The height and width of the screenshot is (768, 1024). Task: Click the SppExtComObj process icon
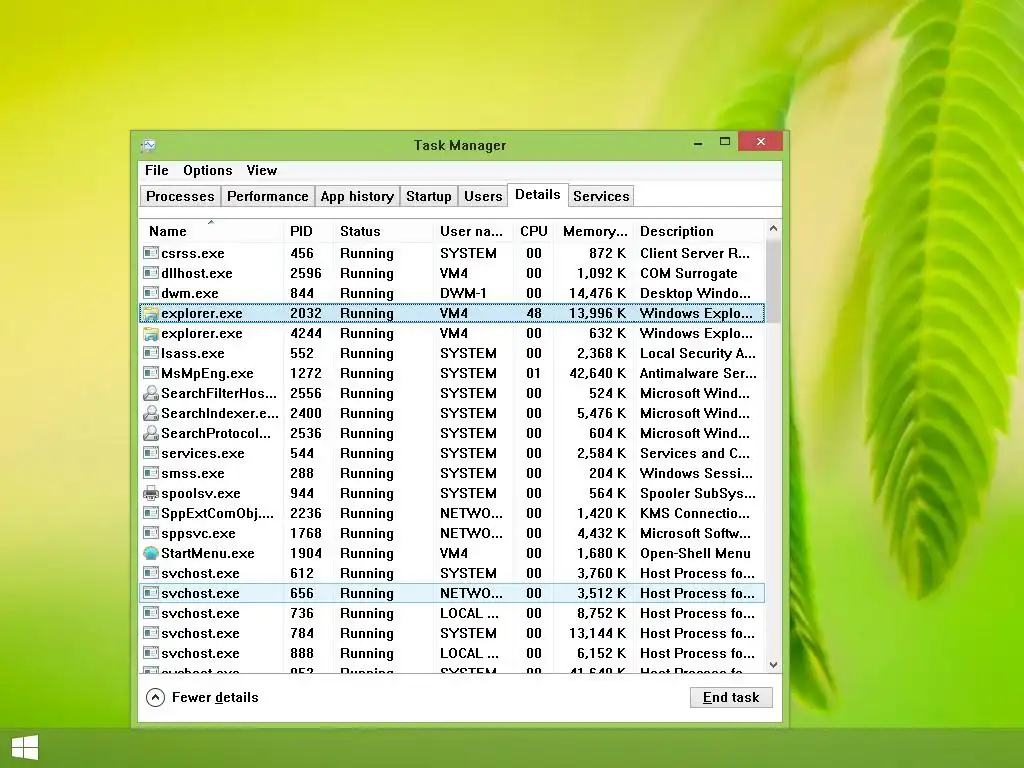click(x=151, y=513)
